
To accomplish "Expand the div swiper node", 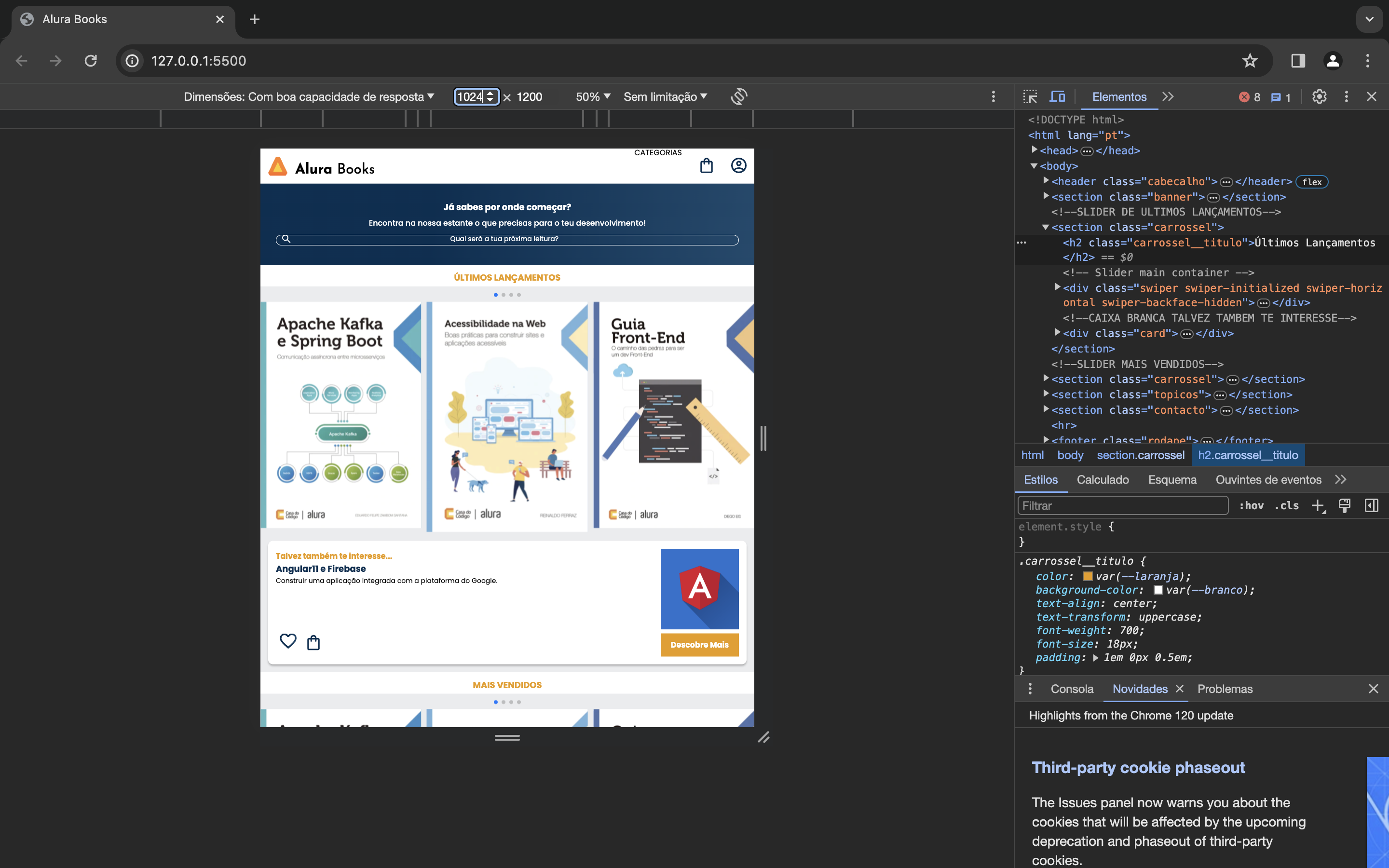I will point(1057,287).
